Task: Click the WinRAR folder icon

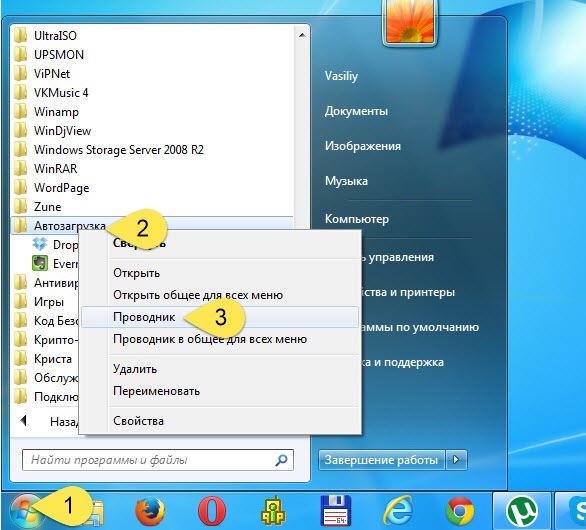Action: 20,169
